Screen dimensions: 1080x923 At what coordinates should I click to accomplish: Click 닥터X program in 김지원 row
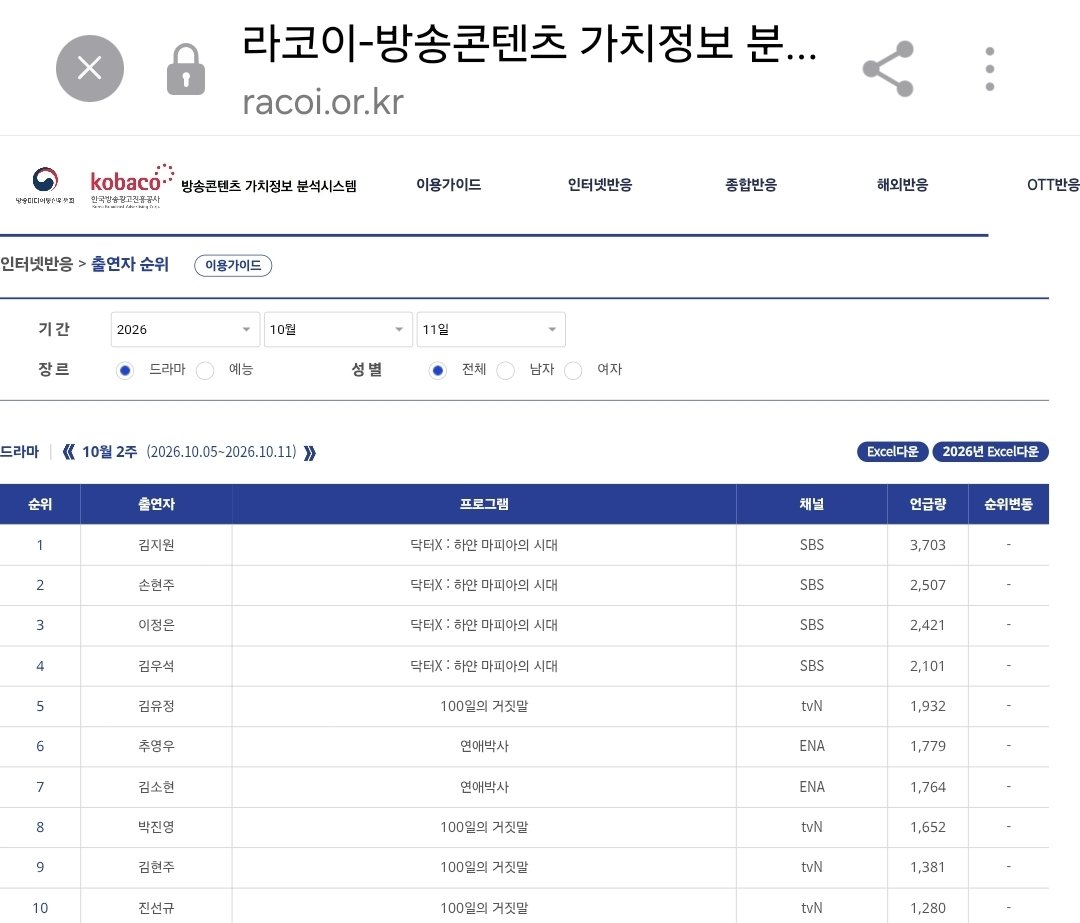(x=484, y=545)
